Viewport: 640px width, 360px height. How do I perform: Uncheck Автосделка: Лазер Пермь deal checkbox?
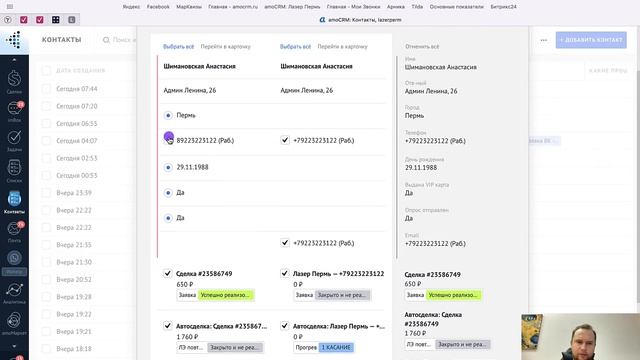pos(285,326)
